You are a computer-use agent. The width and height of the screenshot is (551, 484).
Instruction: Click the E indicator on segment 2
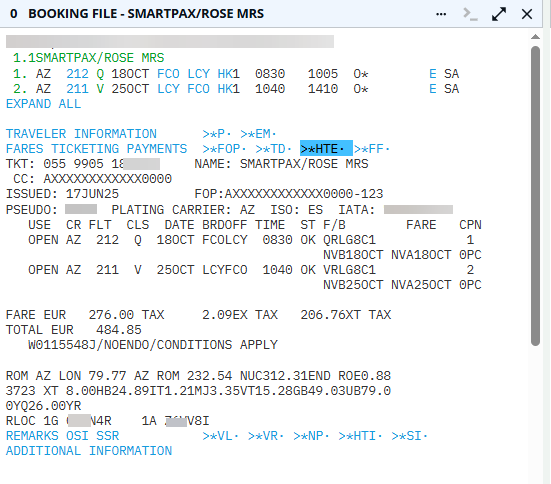coord(433,89)
